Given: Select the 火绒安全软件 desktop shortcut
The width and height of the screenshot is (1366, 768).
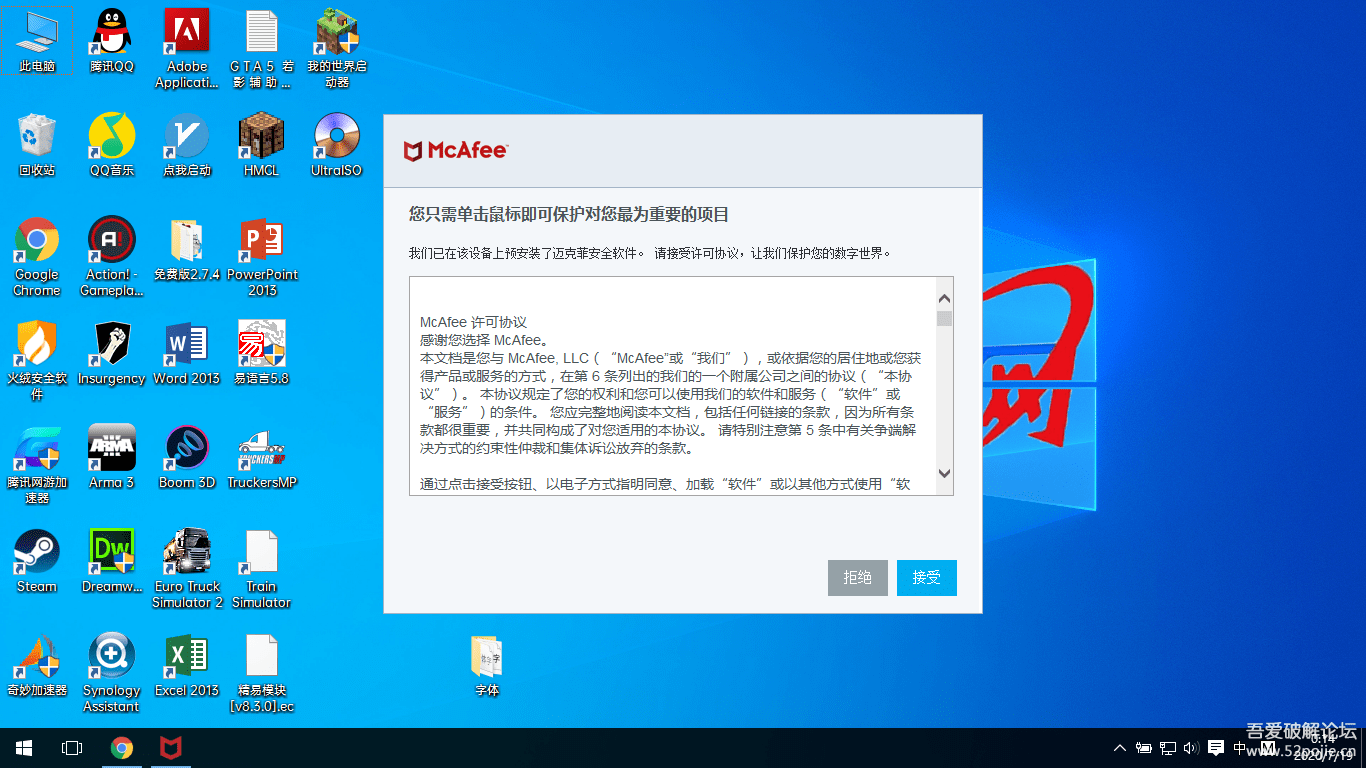Looking at the screenshot, I should point(37,361).
